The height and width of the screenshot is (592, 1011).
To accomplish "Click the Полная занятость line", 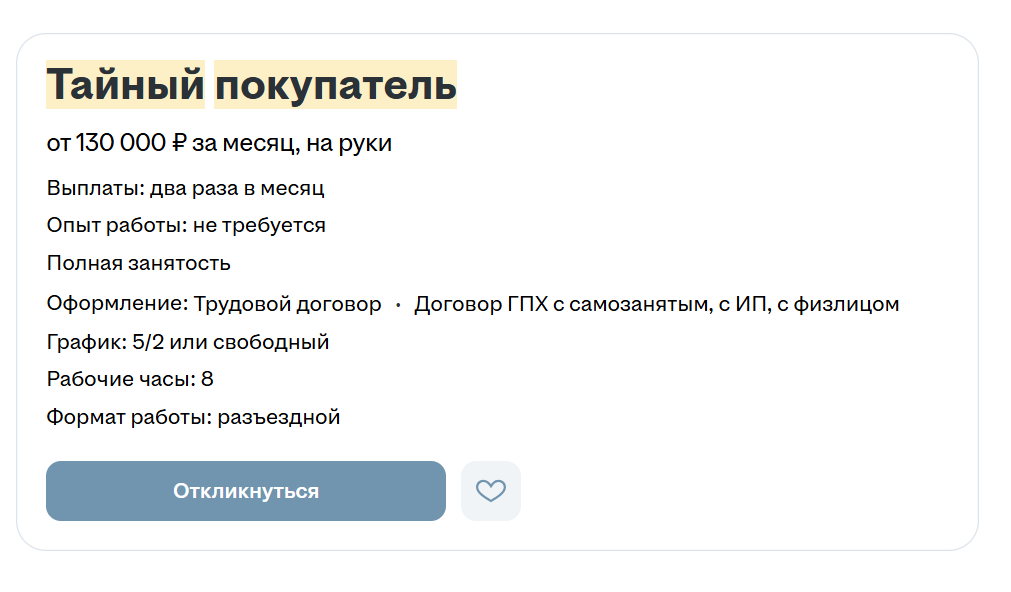I will 139,263.
